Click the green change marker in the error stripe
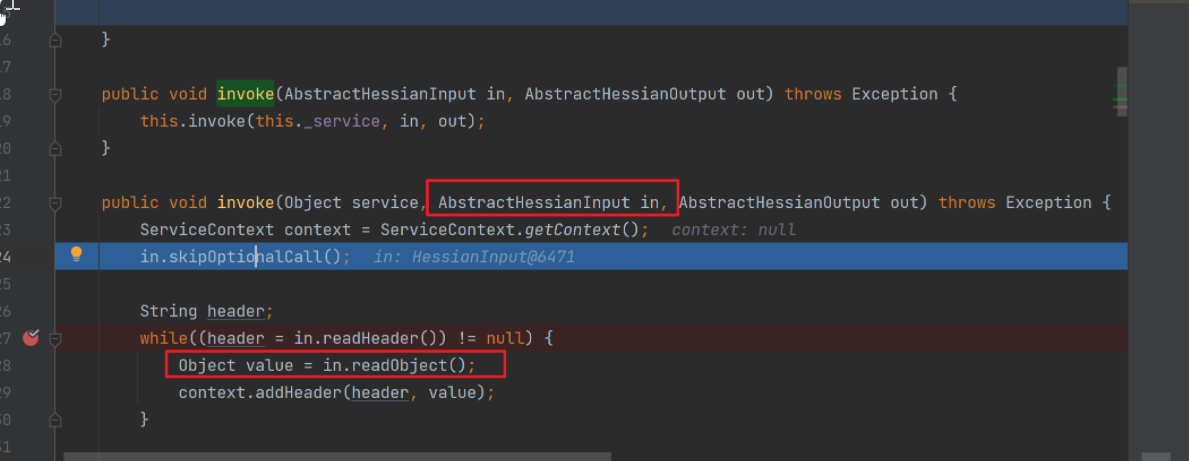Image resolution: width=1189 pixels, height=461 pixels. pos(1120,101)
